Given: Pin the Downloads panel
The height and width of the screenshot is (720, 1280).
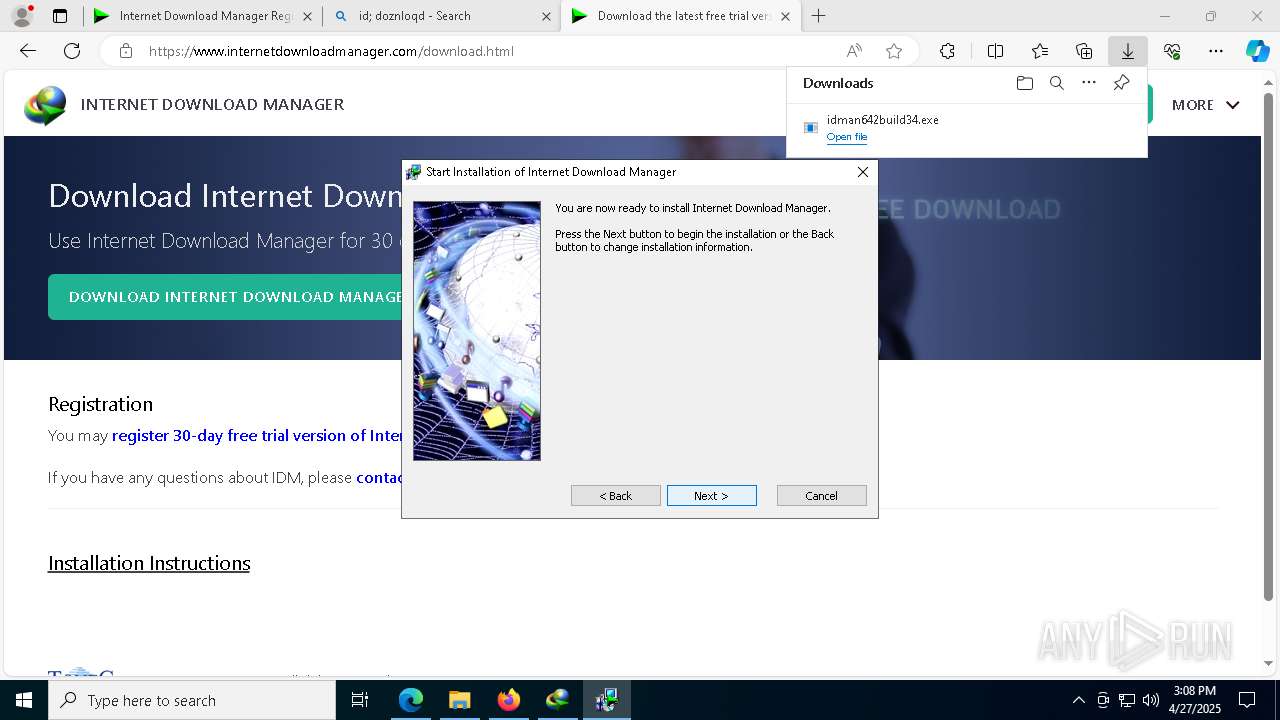Looking at the screenshot, I should click(x=1121, y=83).
